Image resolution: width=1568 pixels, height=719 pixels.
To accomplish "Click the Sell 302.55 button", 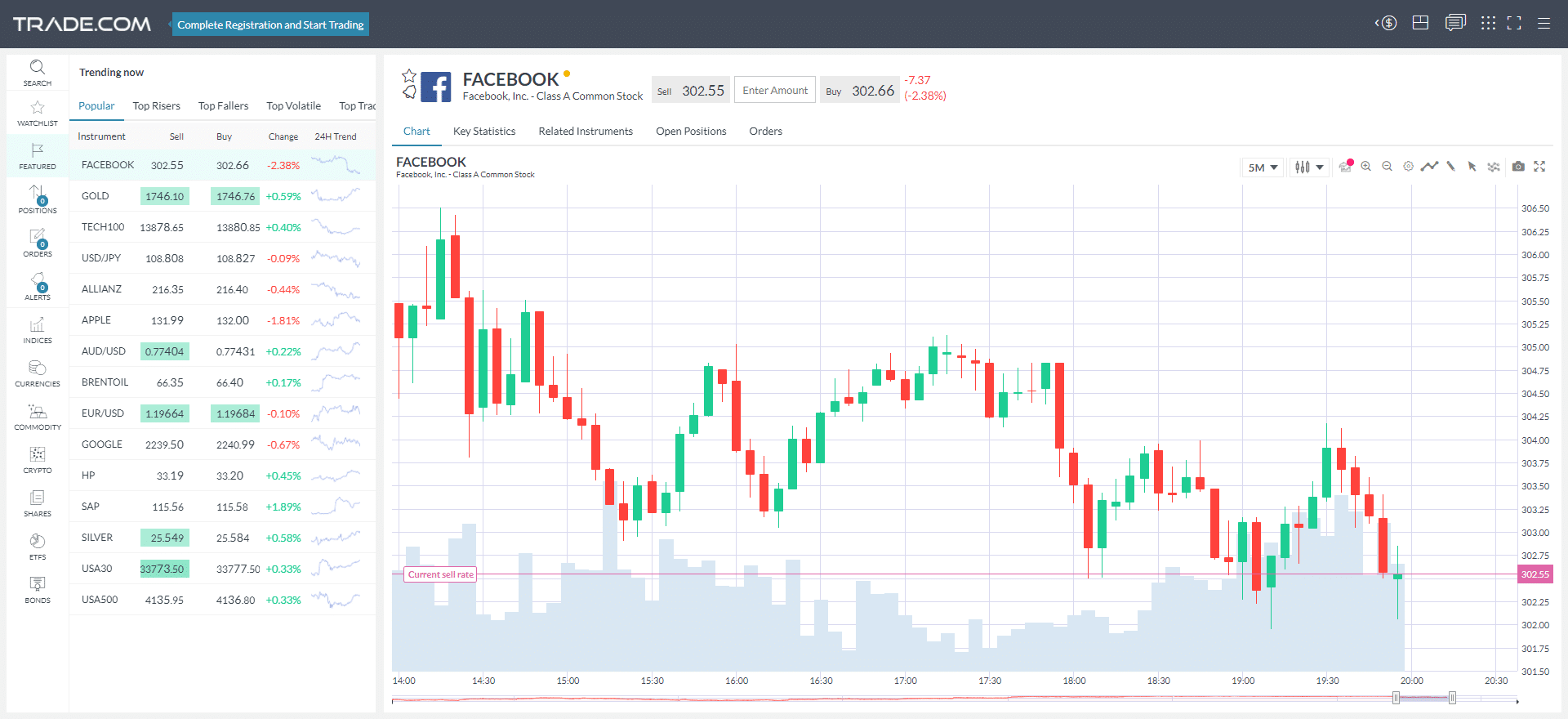I will [690, 91].
